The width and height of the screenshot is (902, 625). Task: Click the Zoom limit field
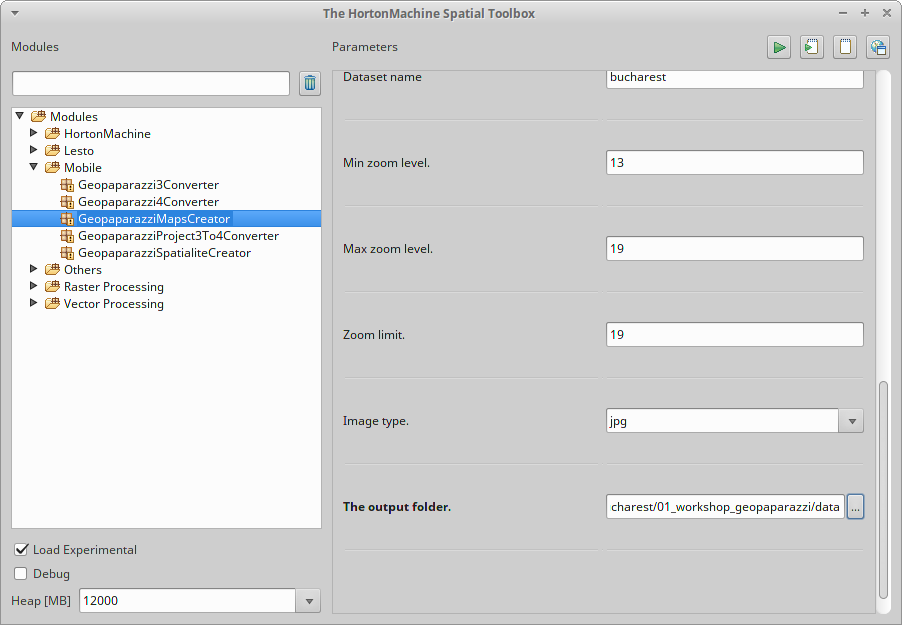click(735, 334)
